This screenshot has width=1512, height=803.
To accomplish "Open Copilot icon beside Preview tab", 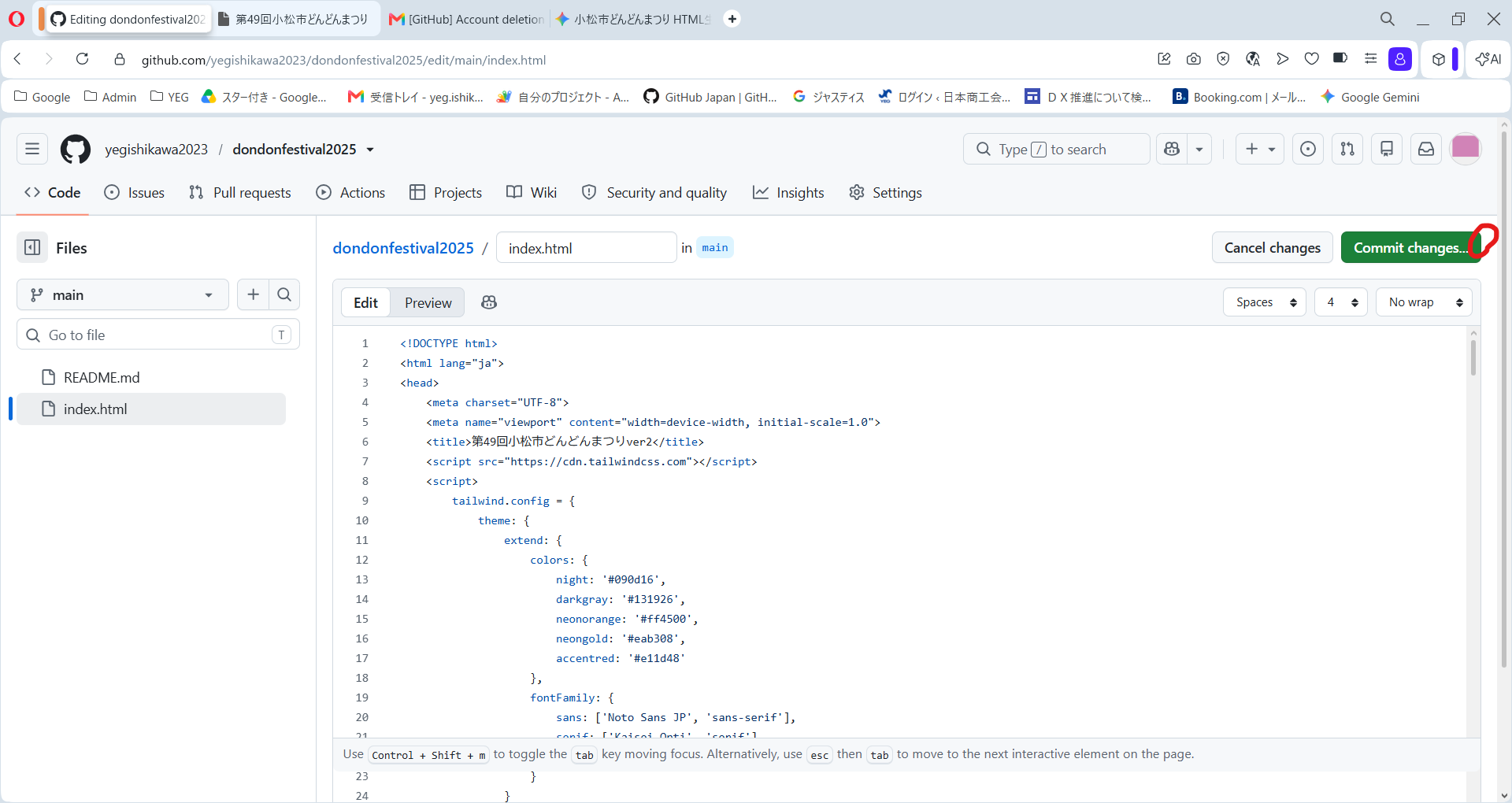I will [x=489, y=302].
